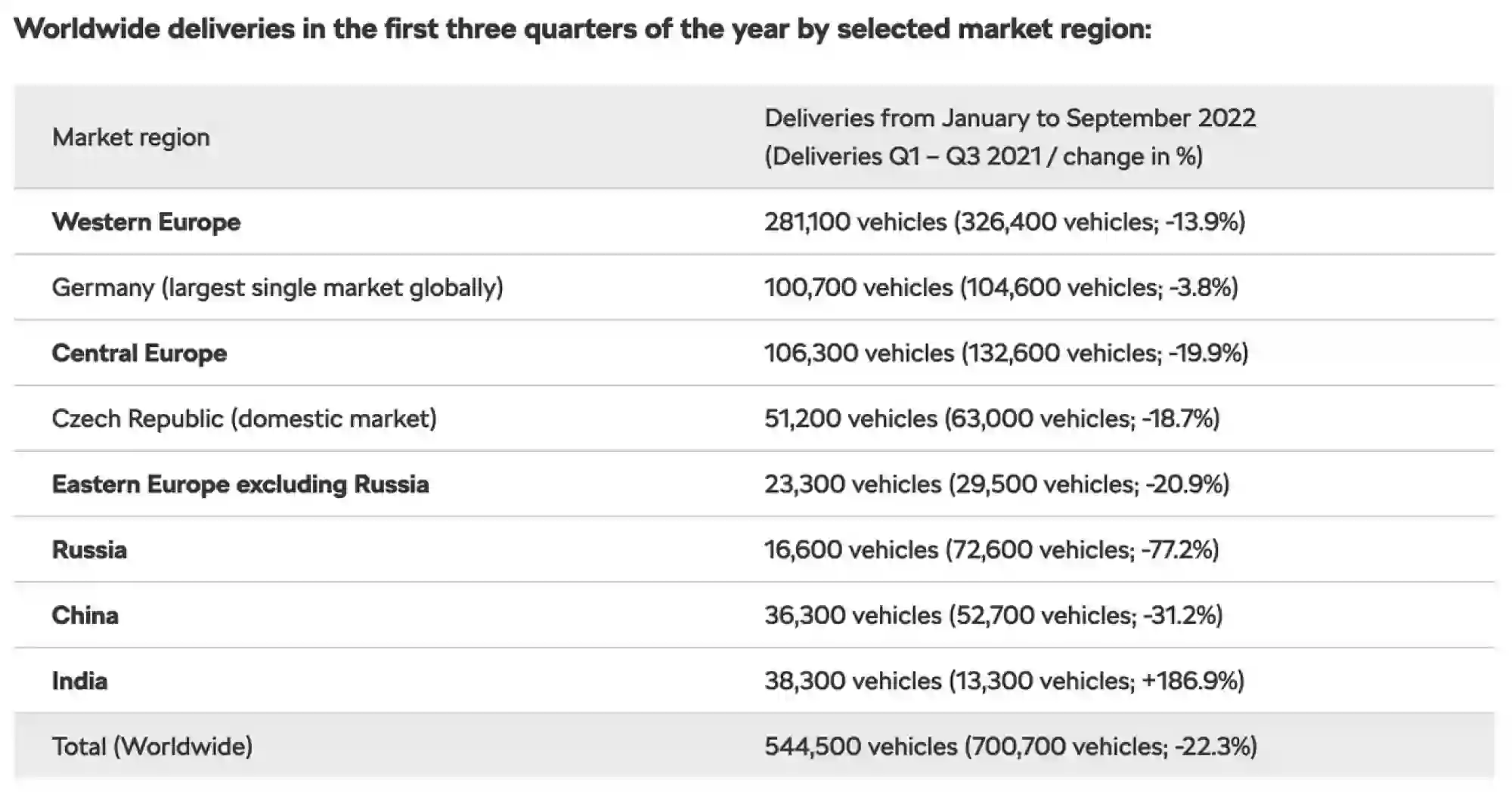
Task: Select the 'Central Europe' row label
Action: (x=139, y=353)
